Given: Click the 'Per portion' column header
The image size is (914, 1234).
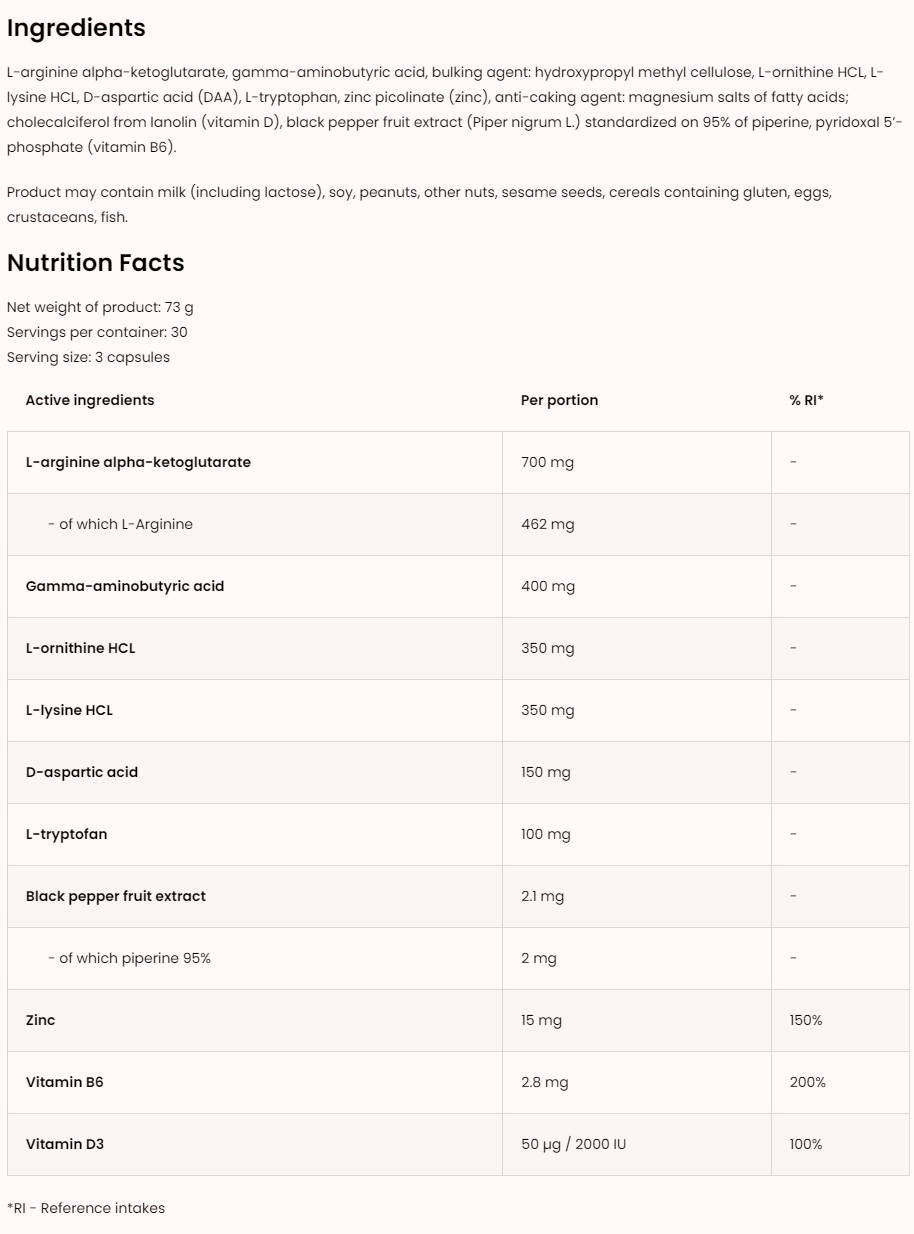Looking at the screenshot, I should [x=559, y=400].
